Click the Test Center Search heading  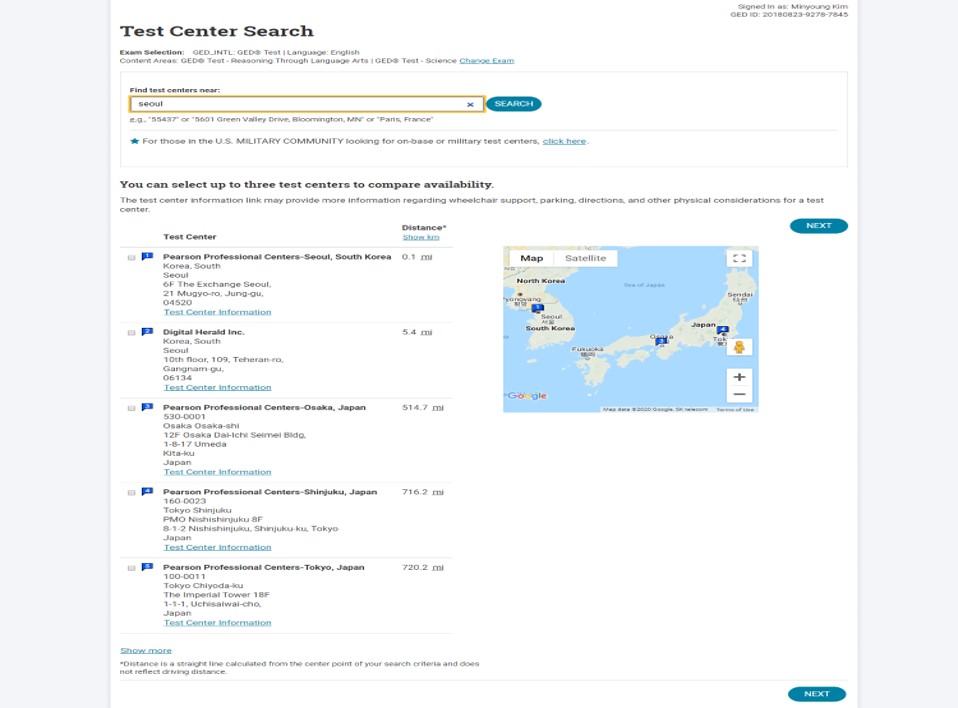click(x=217, y=31)
